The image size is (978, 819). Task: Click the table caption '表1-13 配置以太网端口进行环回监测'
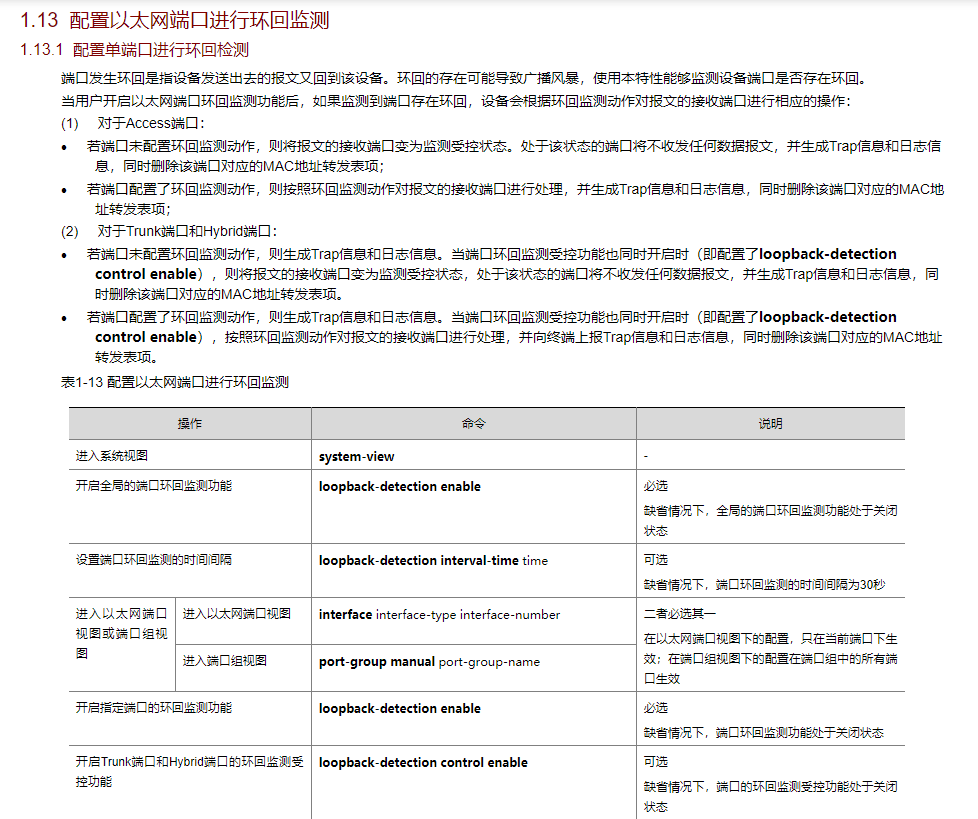(x=175, y=382)
